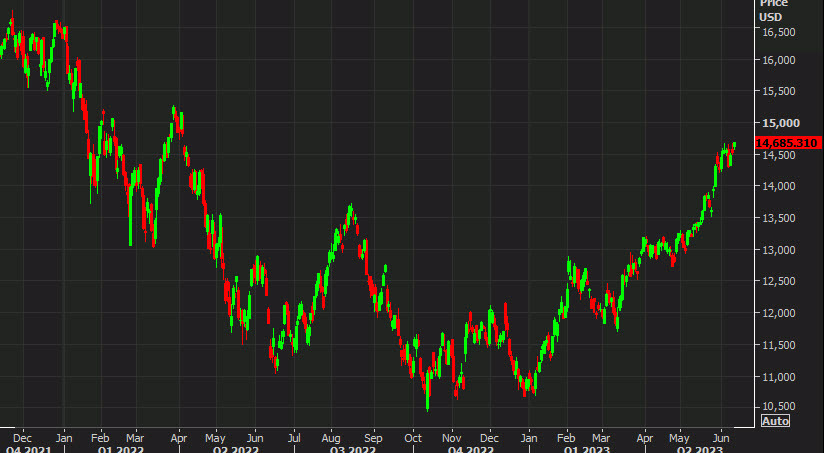Select the Sep month label
This screenshot has height=453, width=824.
pyautogui.click(x=373, y=438)
